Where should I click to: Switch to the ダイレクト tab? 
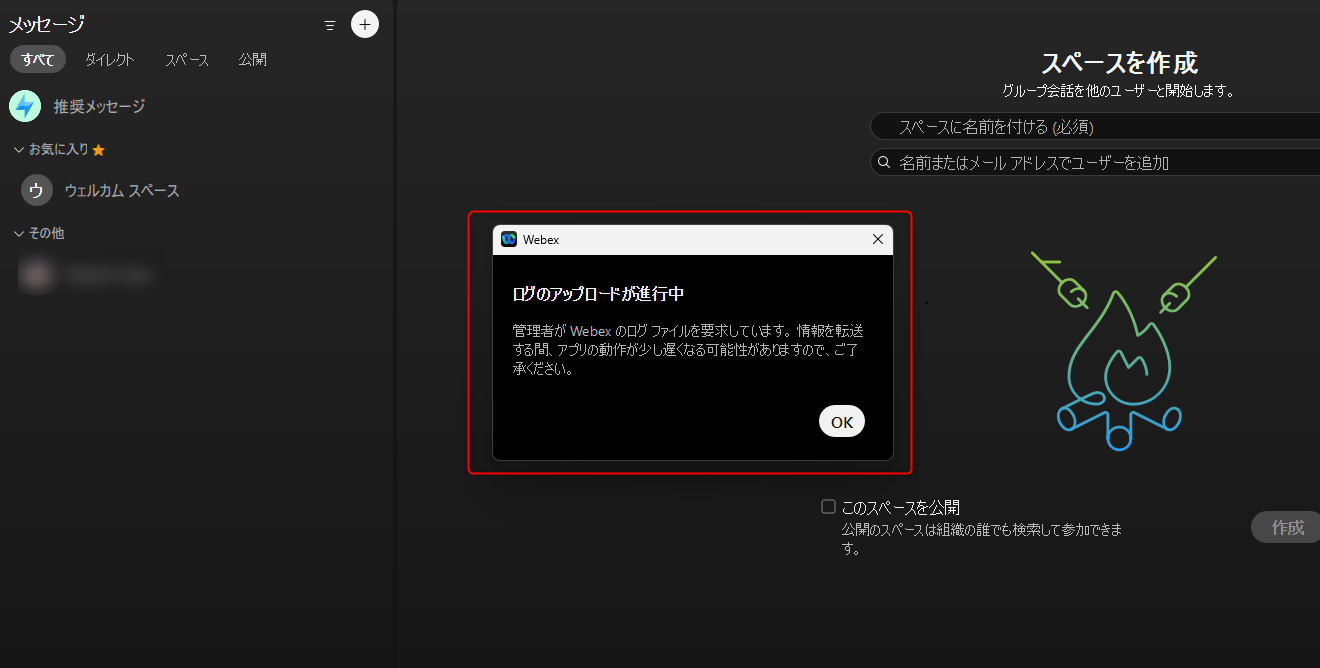pos(109,59)
